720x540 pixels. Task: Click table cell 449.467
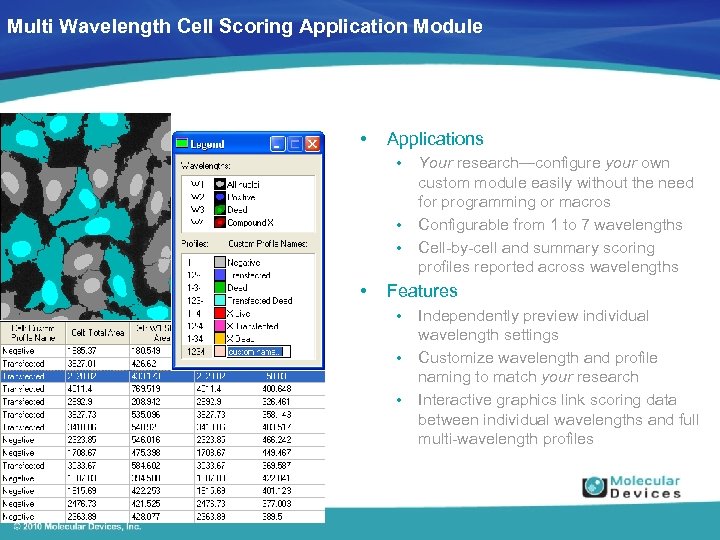pos(277,453)
